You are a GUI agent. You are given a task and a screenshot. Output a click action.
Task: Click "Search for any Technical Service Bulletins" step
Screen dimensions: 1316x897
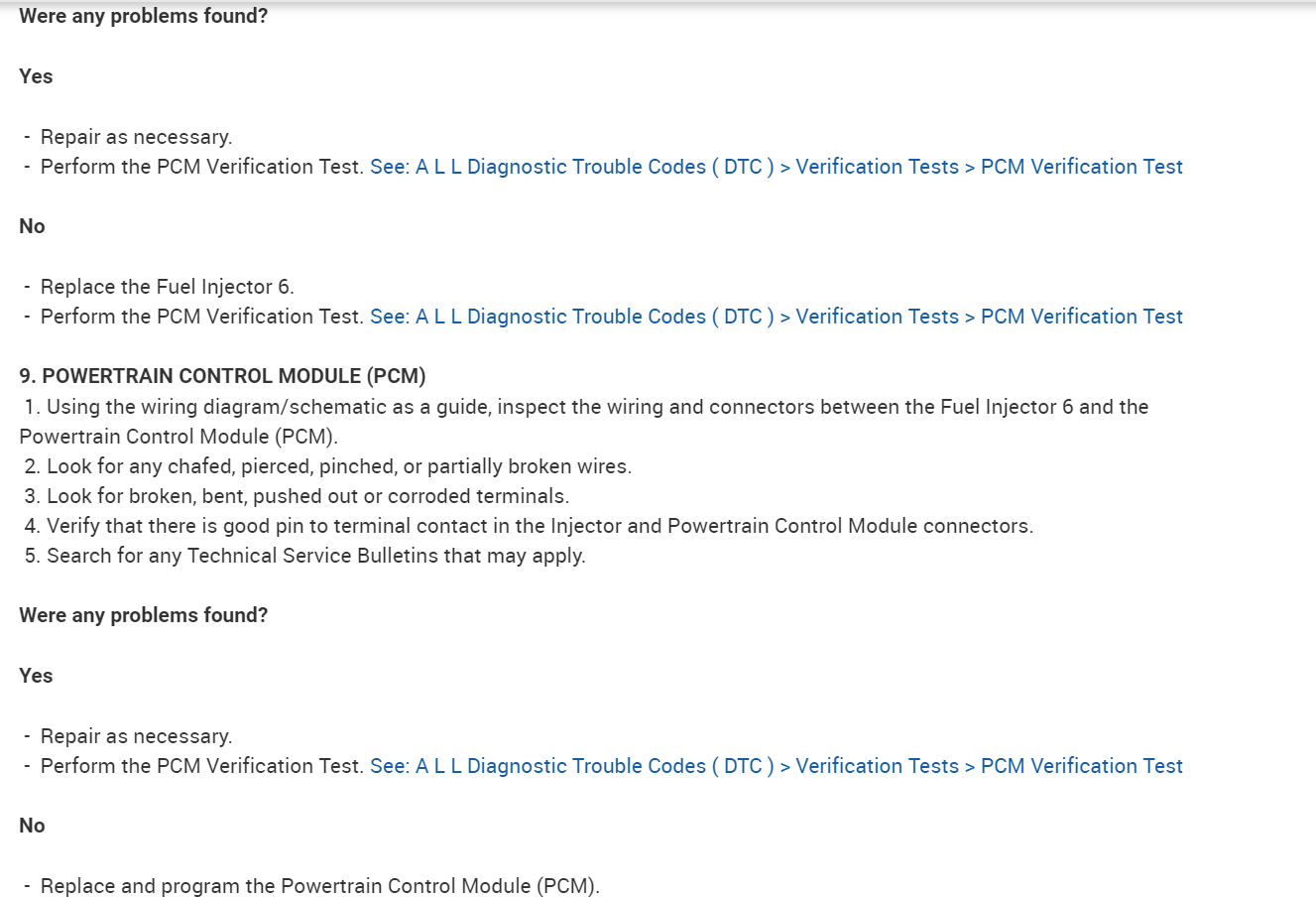click(315, 556)
